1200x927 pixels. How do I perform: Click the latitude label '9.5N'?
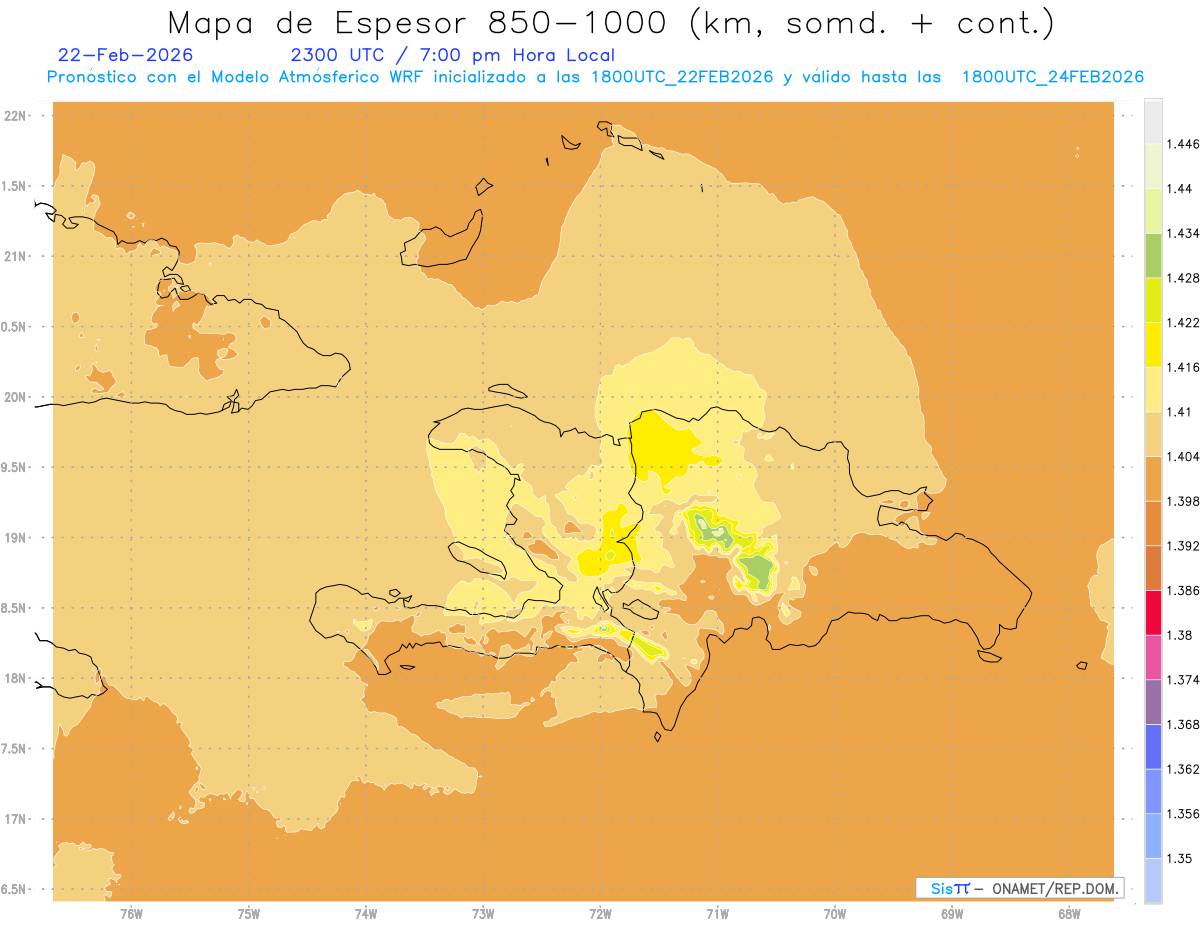coord(15,467)
